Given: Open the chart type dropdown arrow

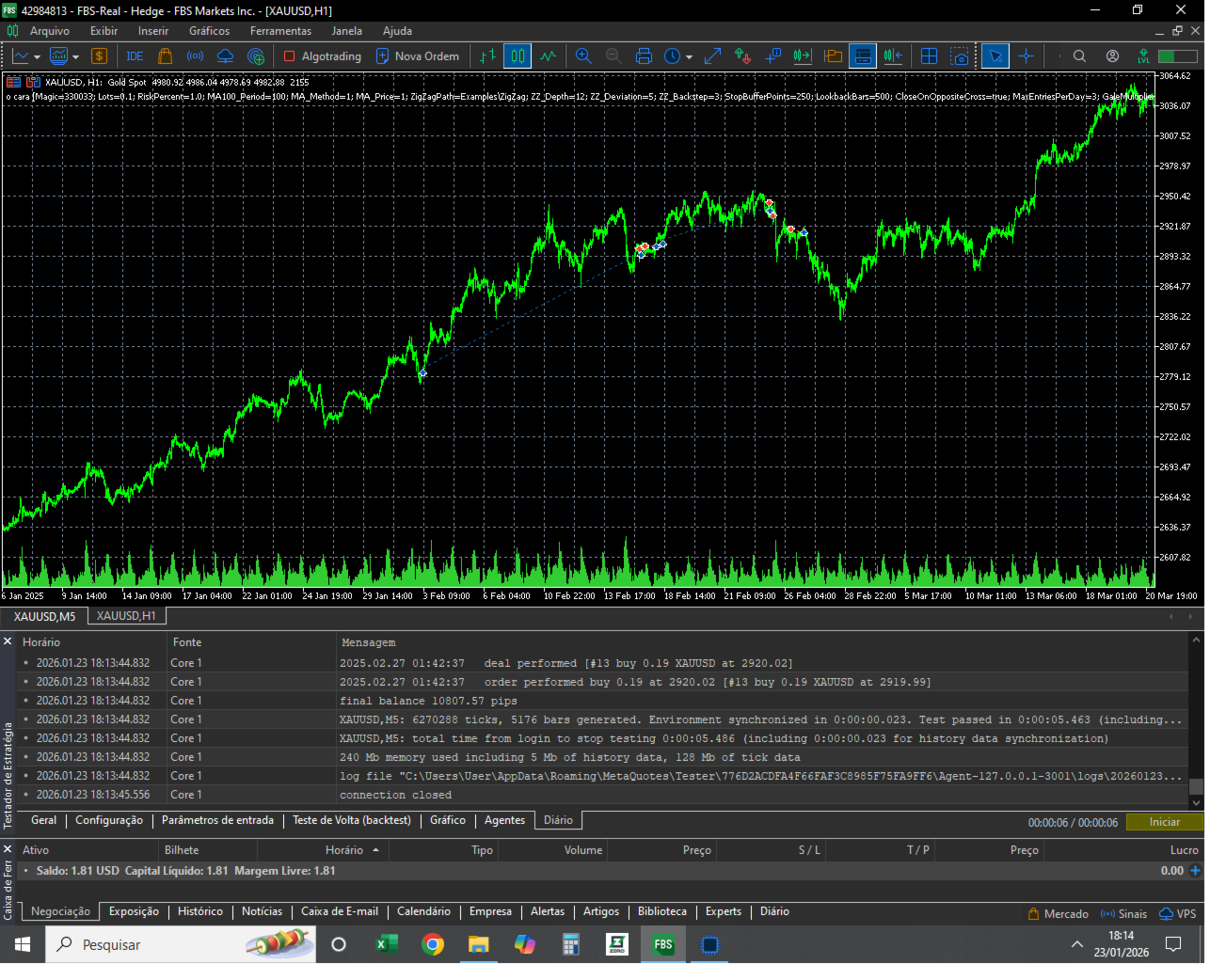Looking at the screenshot, I should tap(37, 57).
